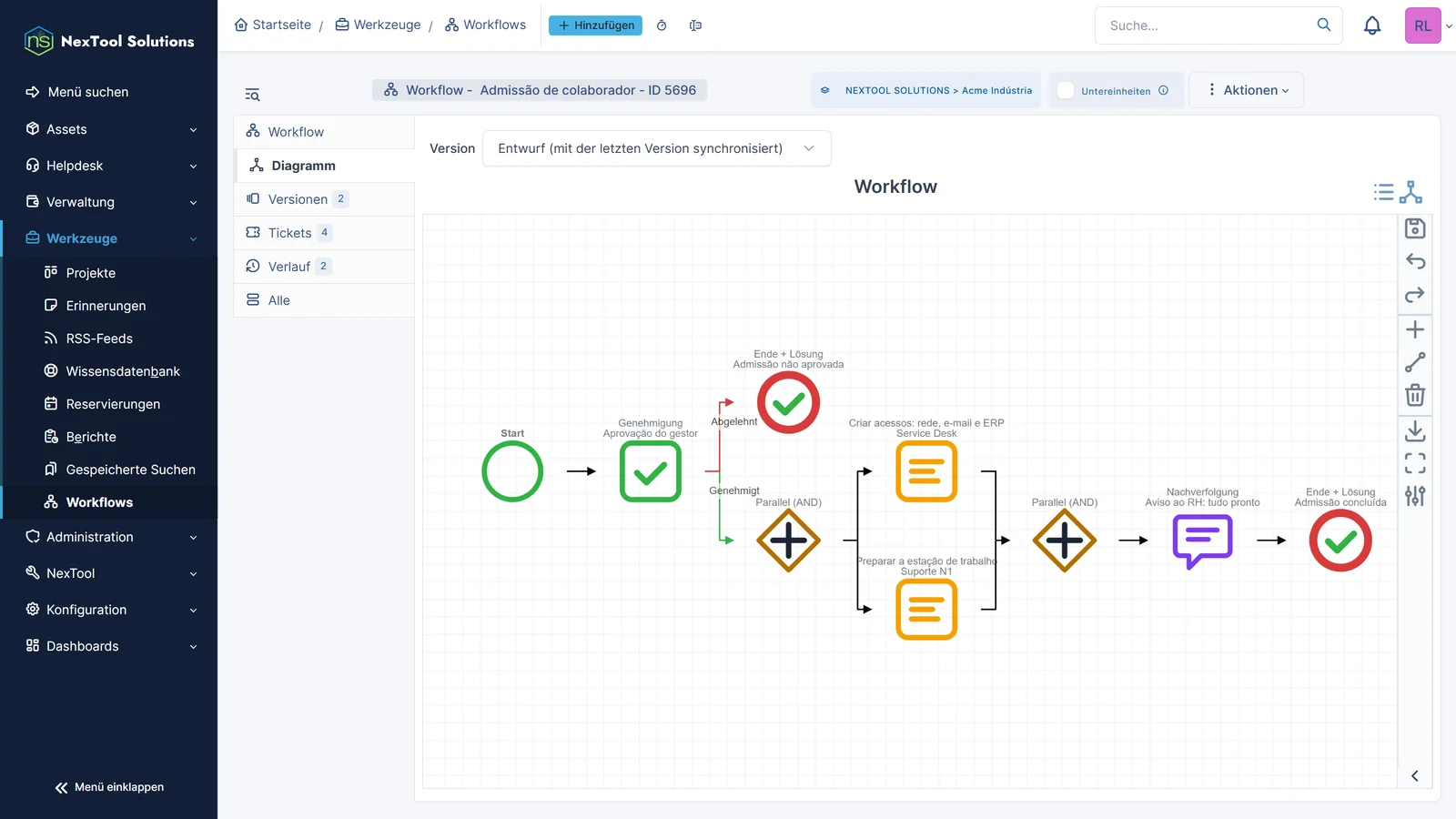Collapse the Werkzeuge menu section
The height and width of the screenshot is (819, 1456).
(109, 238)
